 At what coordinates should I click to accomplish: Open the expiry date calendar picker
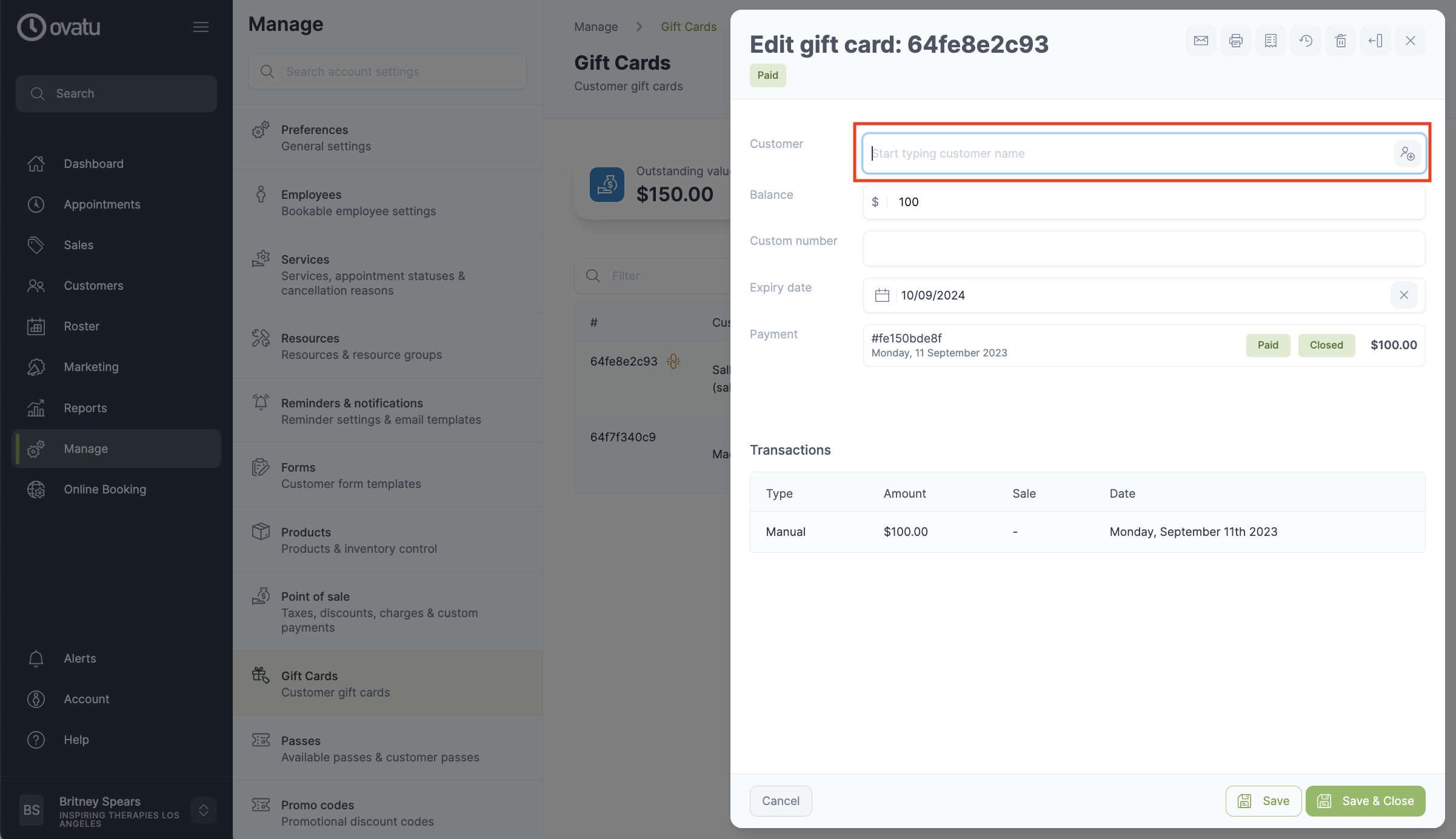pyautogui.click(x=882, y=295)
